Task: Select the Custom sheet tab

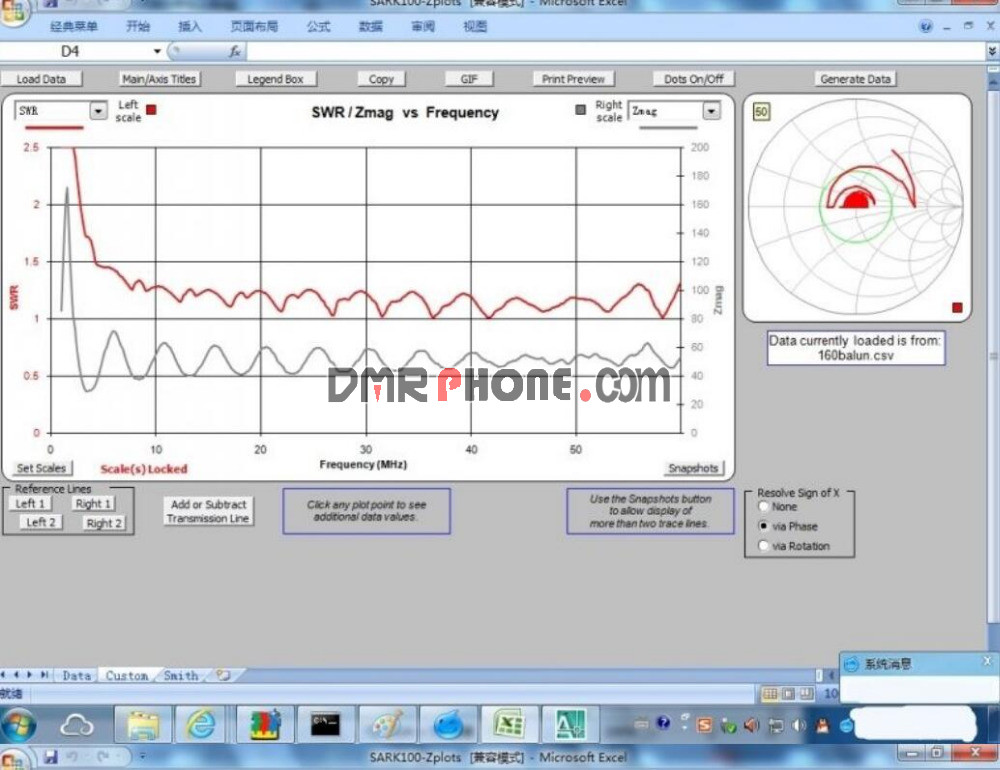Action: pyautogui.click(x=126, y=675)
